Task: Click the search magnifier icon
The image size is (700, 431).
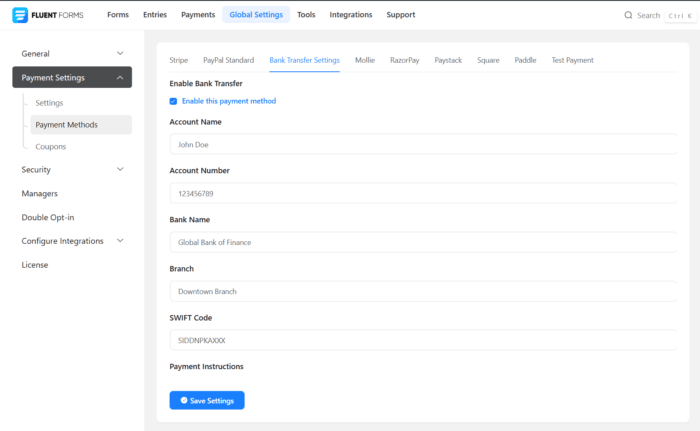Action: coord(628,15)
